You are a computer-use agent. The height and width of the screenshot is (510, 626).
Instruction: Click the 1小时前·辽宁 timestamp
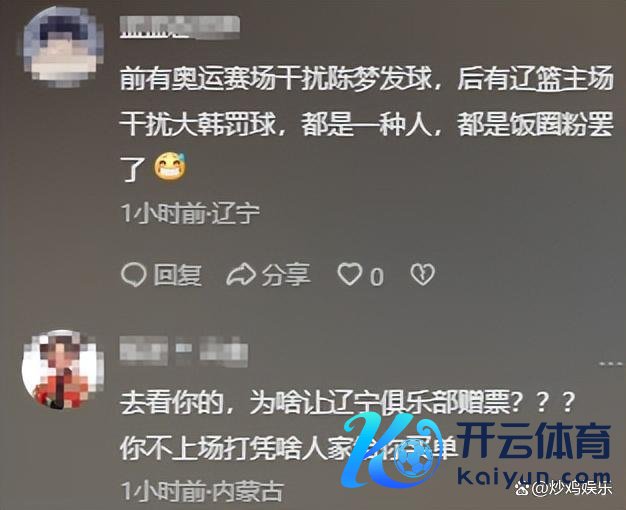click(190, 214)
